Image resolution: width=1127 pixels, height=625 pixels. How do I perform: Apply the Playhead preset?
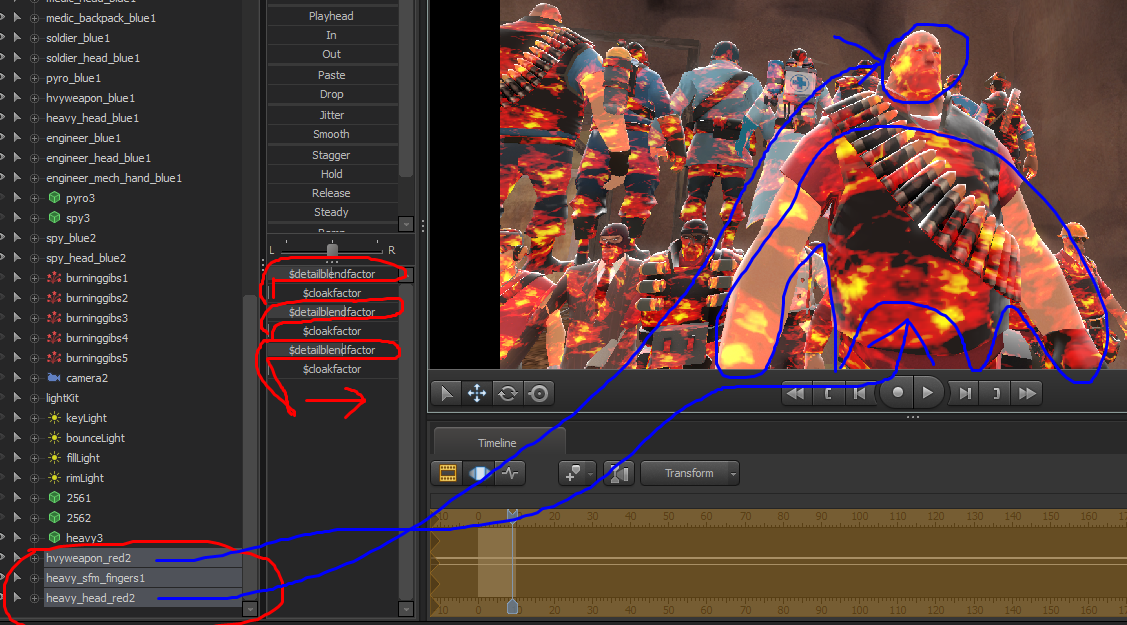(x=331, y=16)
